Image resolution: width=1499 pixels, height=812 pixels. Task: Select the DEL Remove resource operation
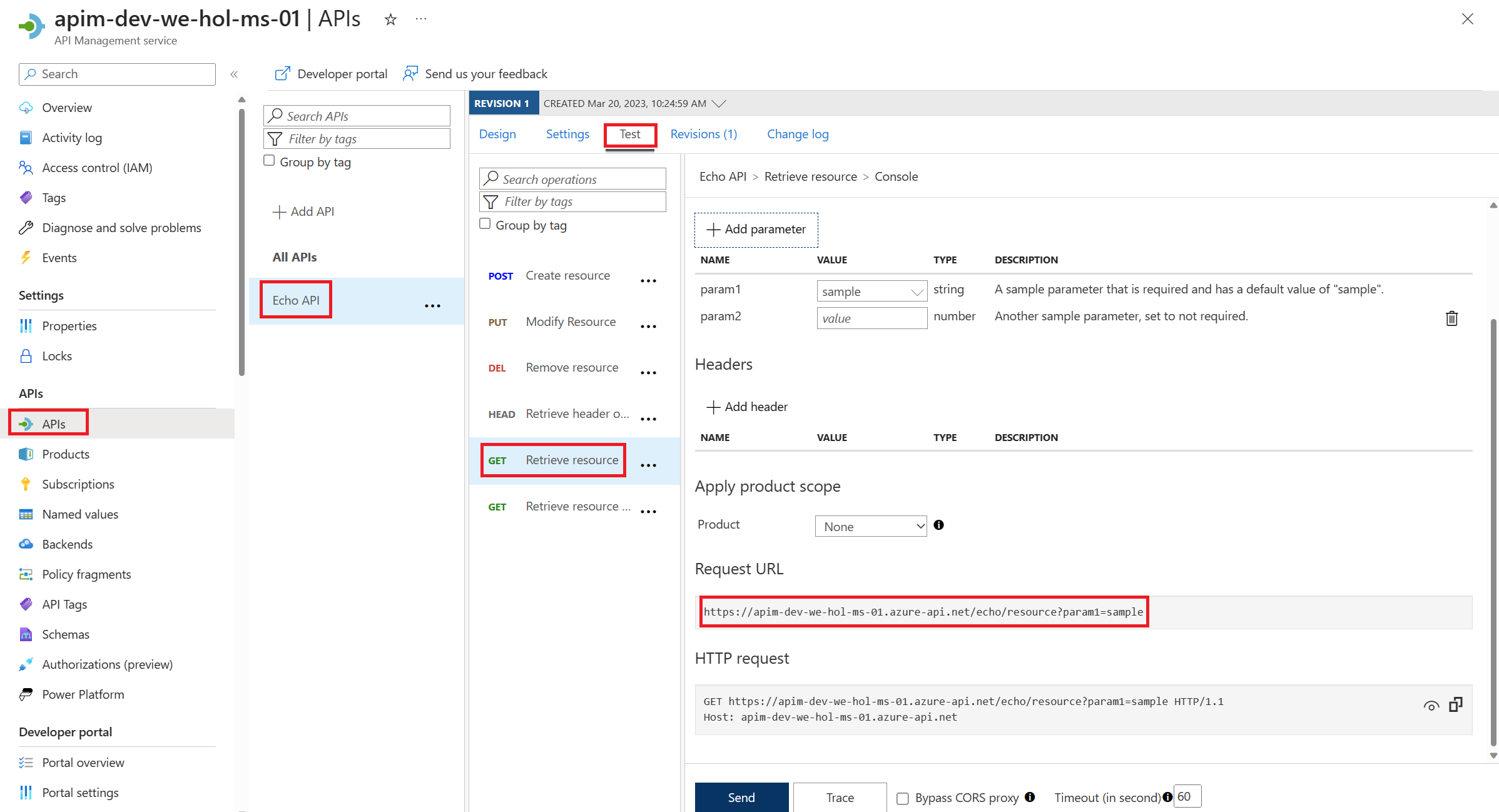point(554,367)
